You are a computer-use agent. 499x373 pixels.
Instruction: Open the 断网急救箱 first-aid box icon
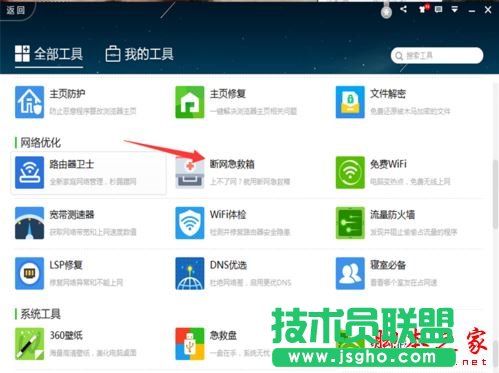point(190,172)
